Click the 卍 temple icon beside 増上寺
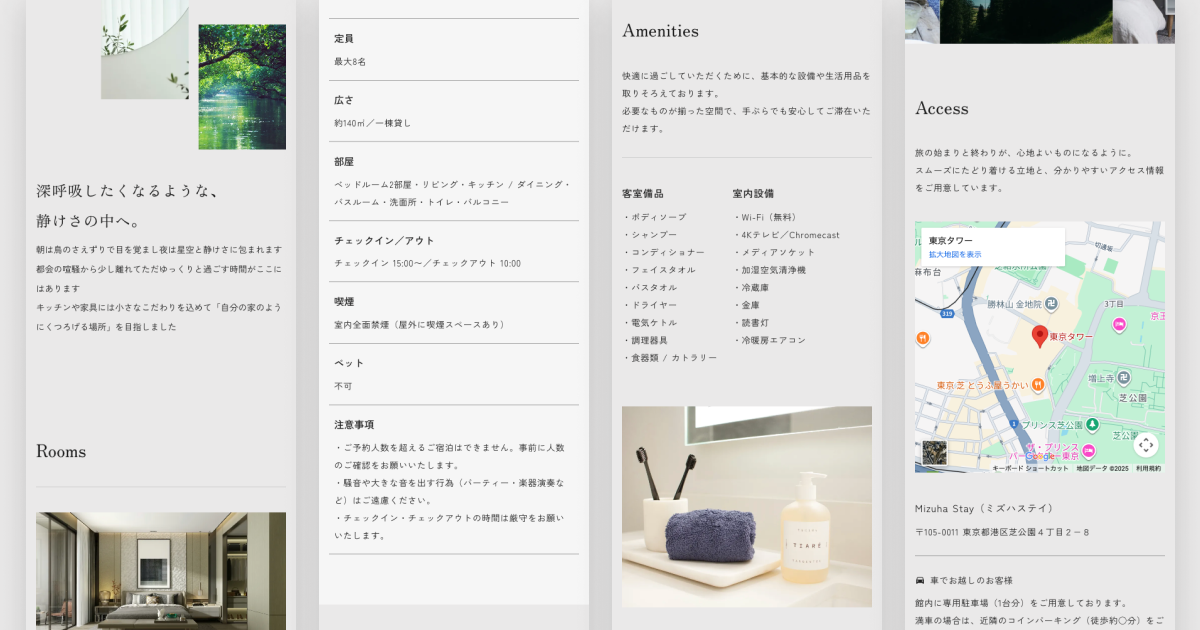This screenshot has width=1200, height=630. (1124, 377)
